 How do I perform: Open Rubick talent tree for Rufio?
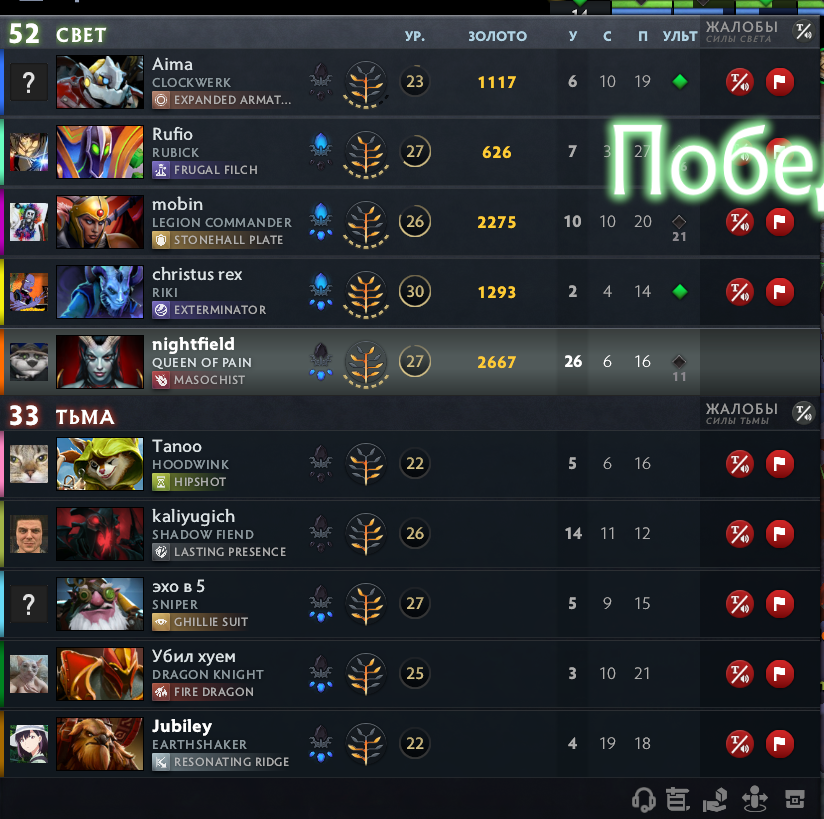coord(366,152)
